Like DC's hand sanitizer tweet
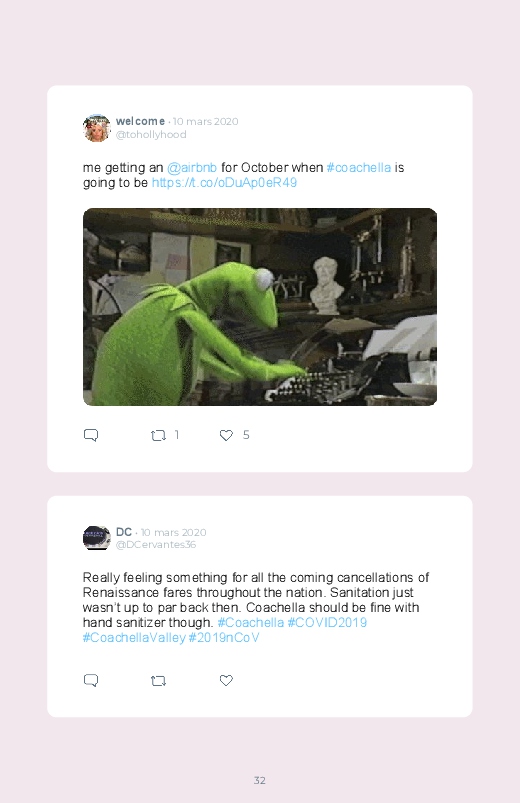This screenshot has height=803, width=520. (226, 680)
